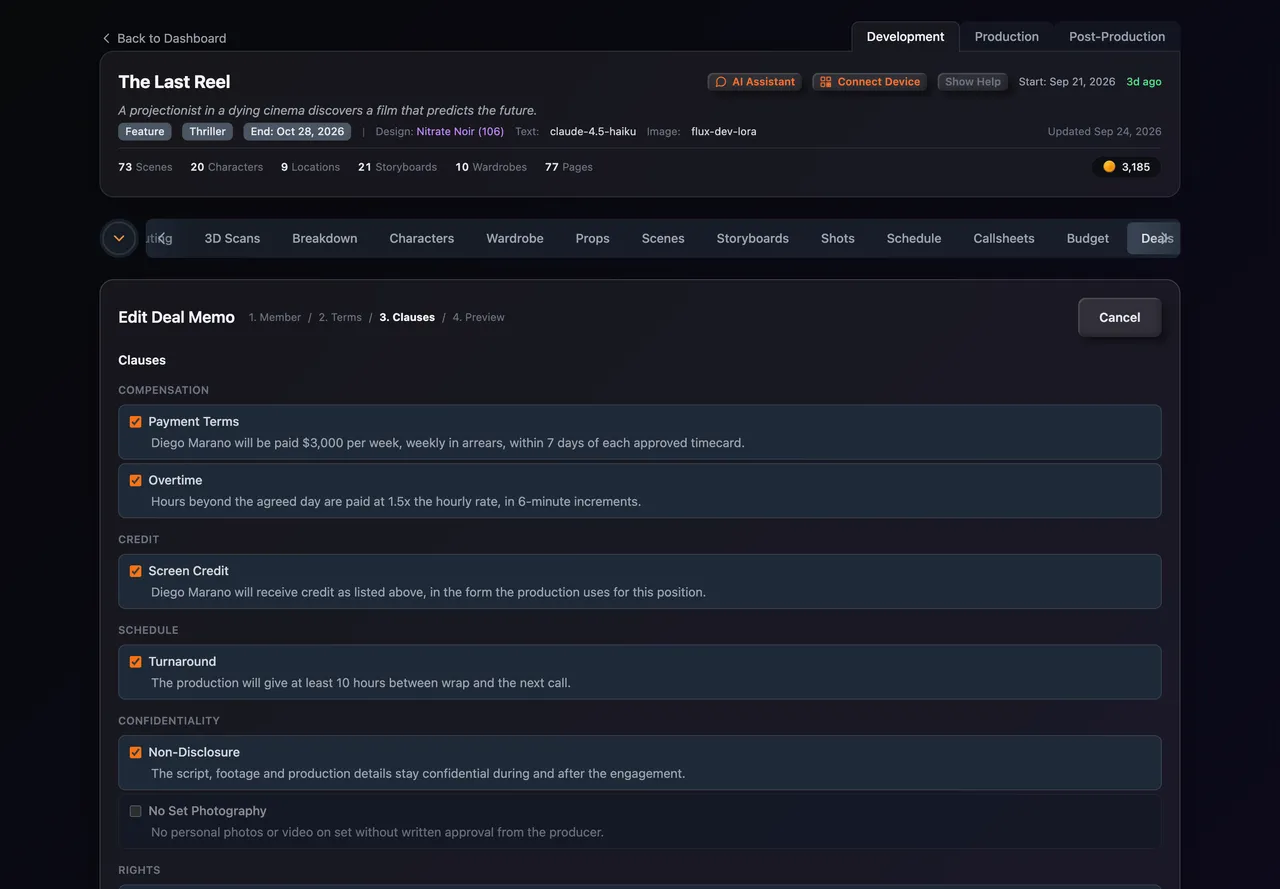This screenshot has height=889, width=1280.
Task: Open the Scenes tab
Action: coord(663,238)
